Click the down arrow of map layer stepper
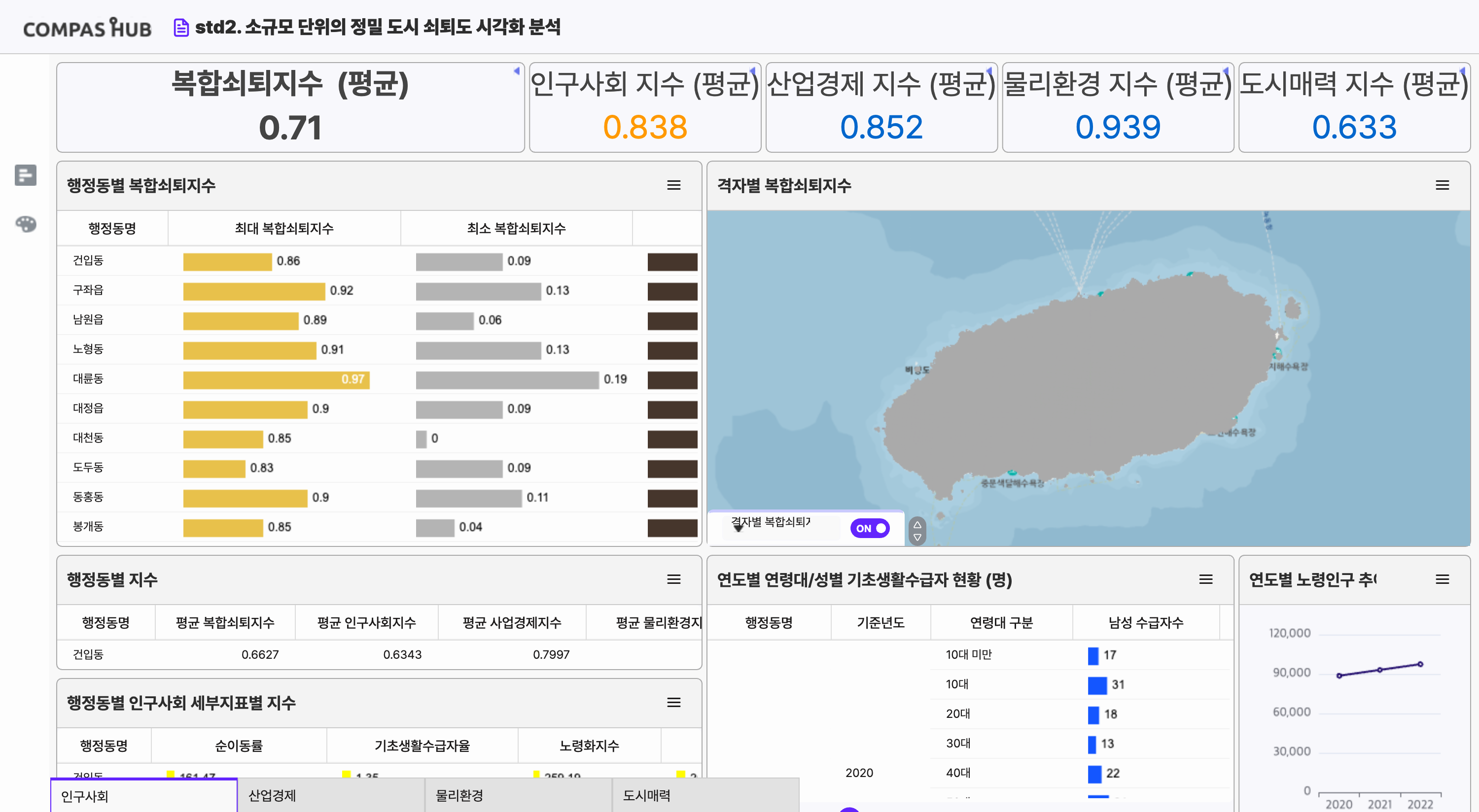The image size is (1479, 812). (x=917, y=538)
